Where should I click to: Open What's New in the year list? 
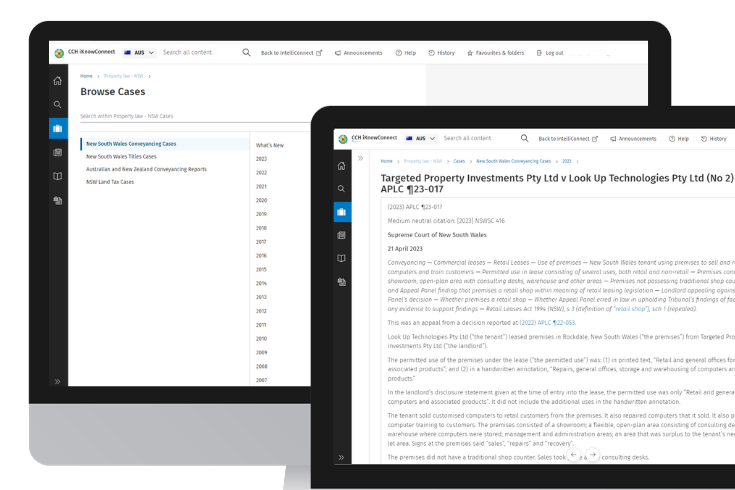pyautogui.click(x=269, y=146)
